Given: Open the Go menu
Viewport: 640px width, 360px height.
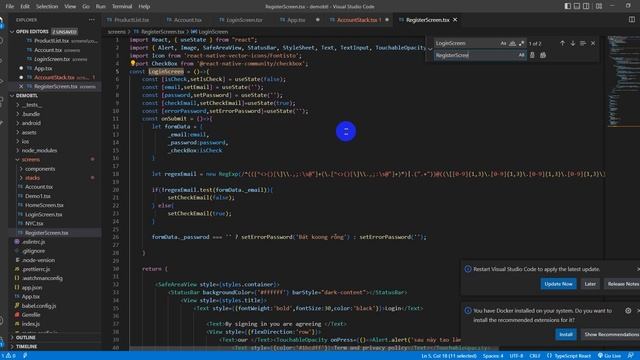Looking at the screenshot, I should coord(86,7).
